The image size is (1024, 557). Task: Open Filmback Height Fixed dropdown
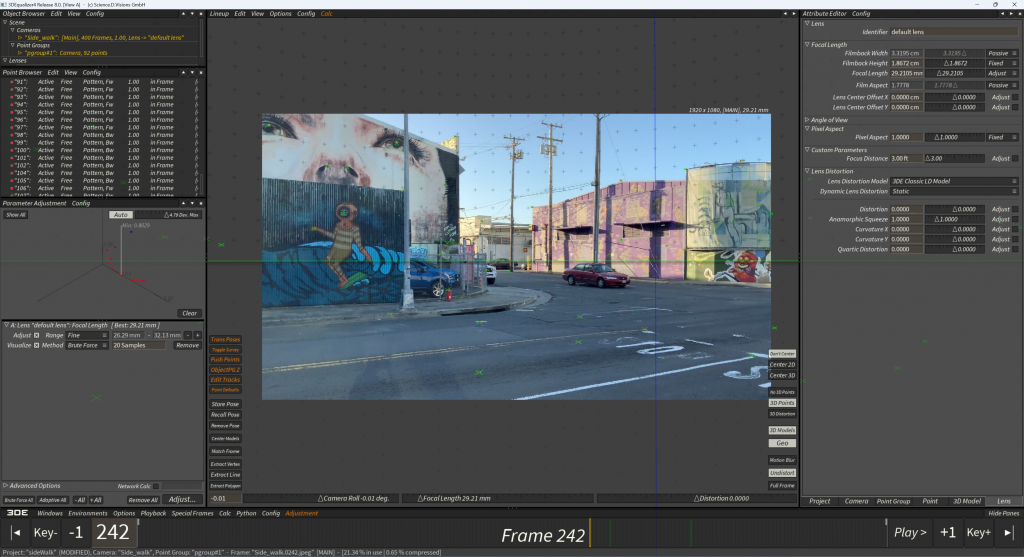[1002, 63]
